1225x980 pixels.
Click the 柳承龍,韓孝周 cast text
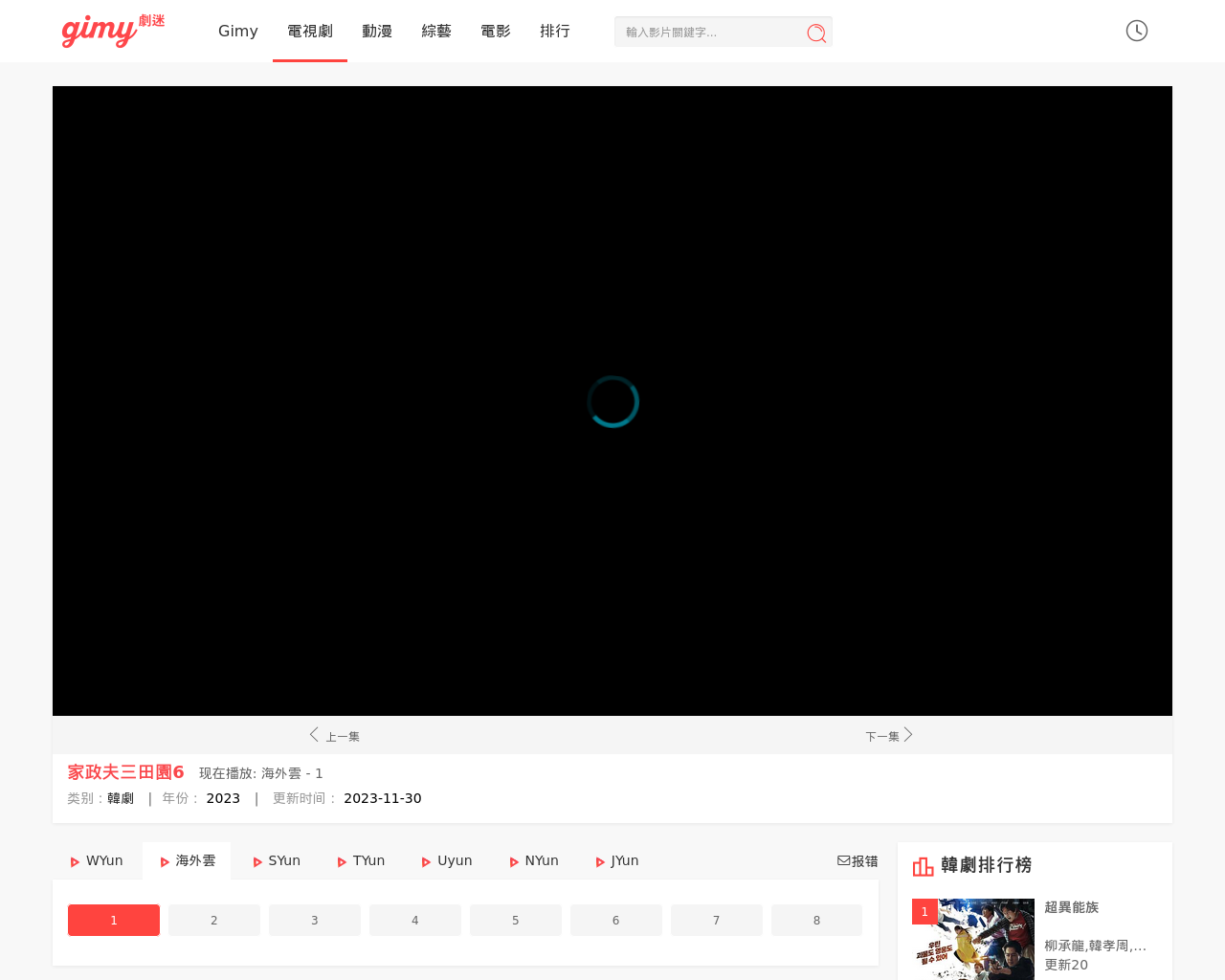pos(1096,946)
